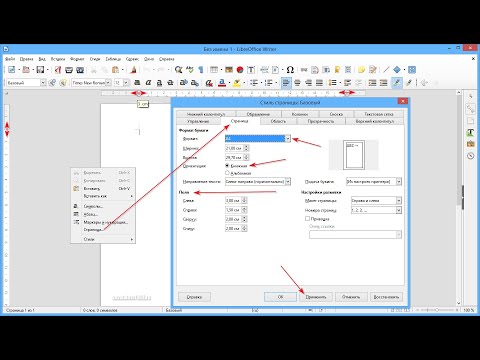This screenshot has height=360, width=480.
Task: Switch to the Прозрачность tab
Action: [321, 121]
